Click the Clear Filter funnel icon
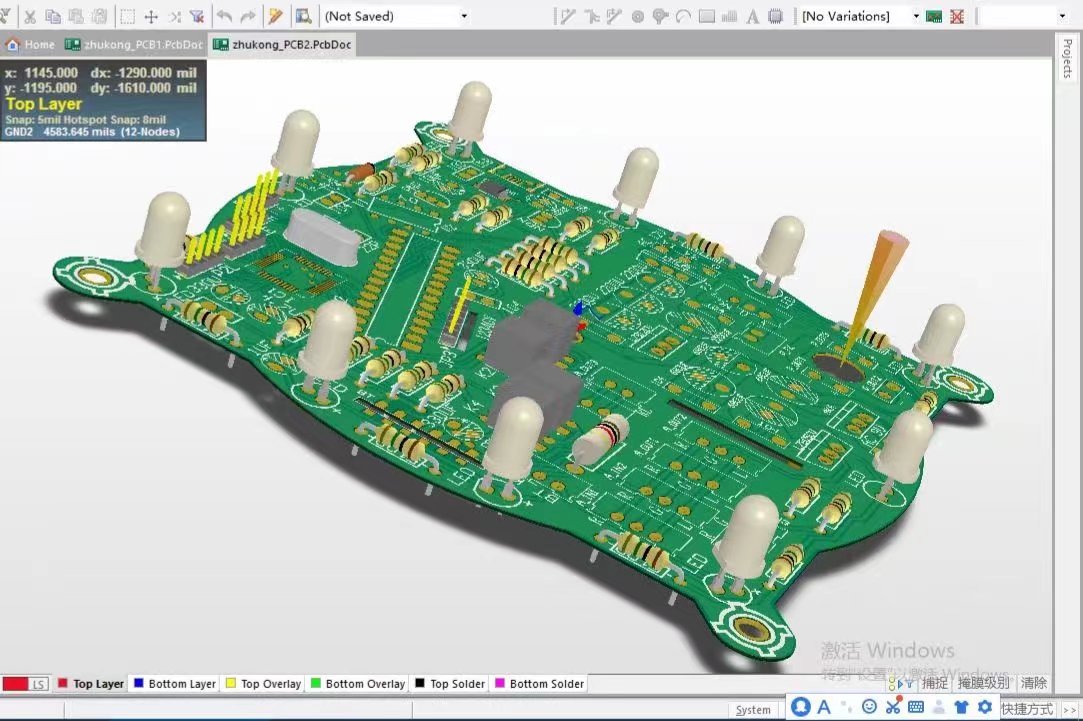 coord(197,16)
